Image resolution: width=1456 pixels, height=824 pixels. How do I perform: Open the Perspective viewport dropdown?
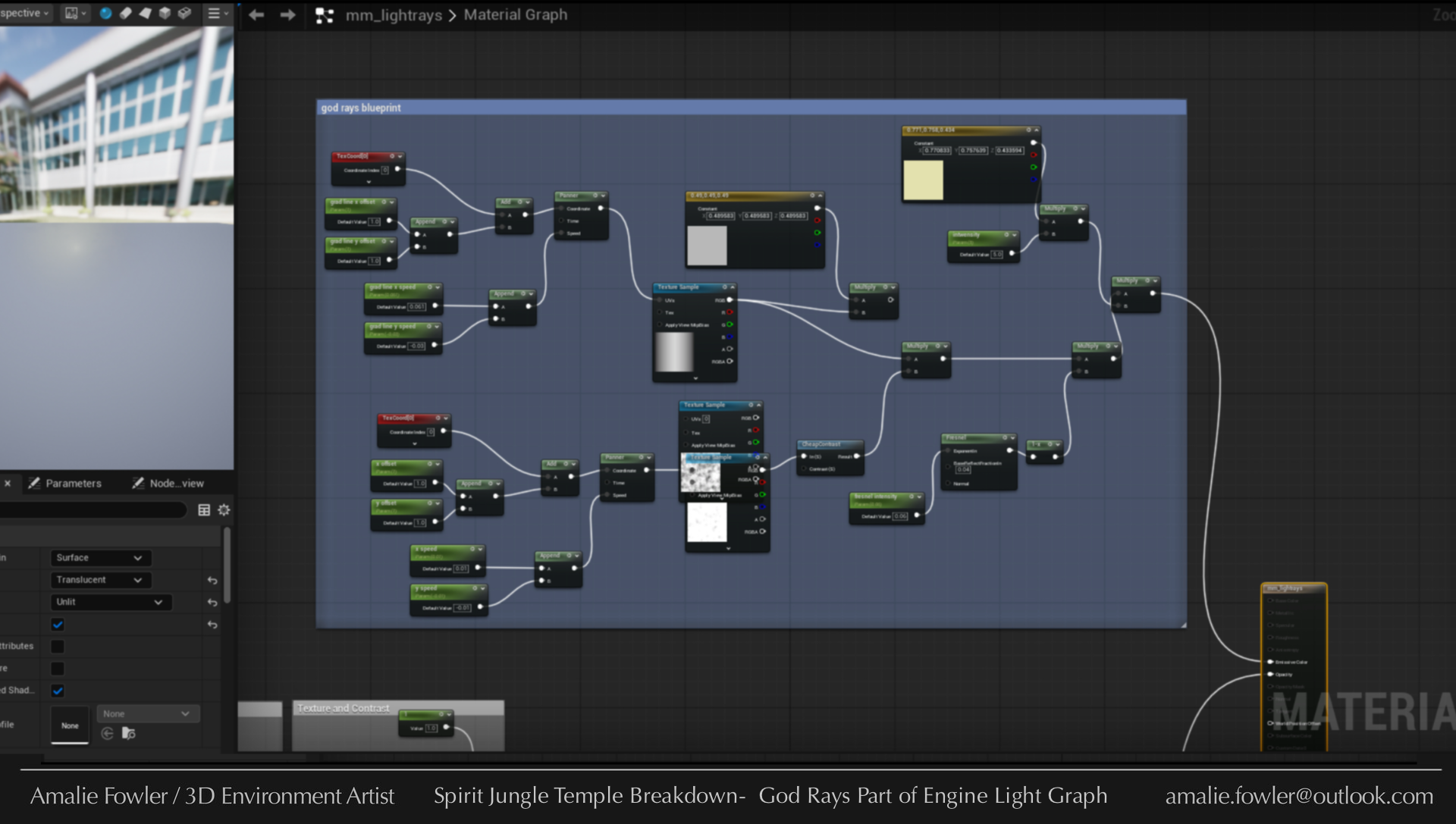(x=25, y=13)
